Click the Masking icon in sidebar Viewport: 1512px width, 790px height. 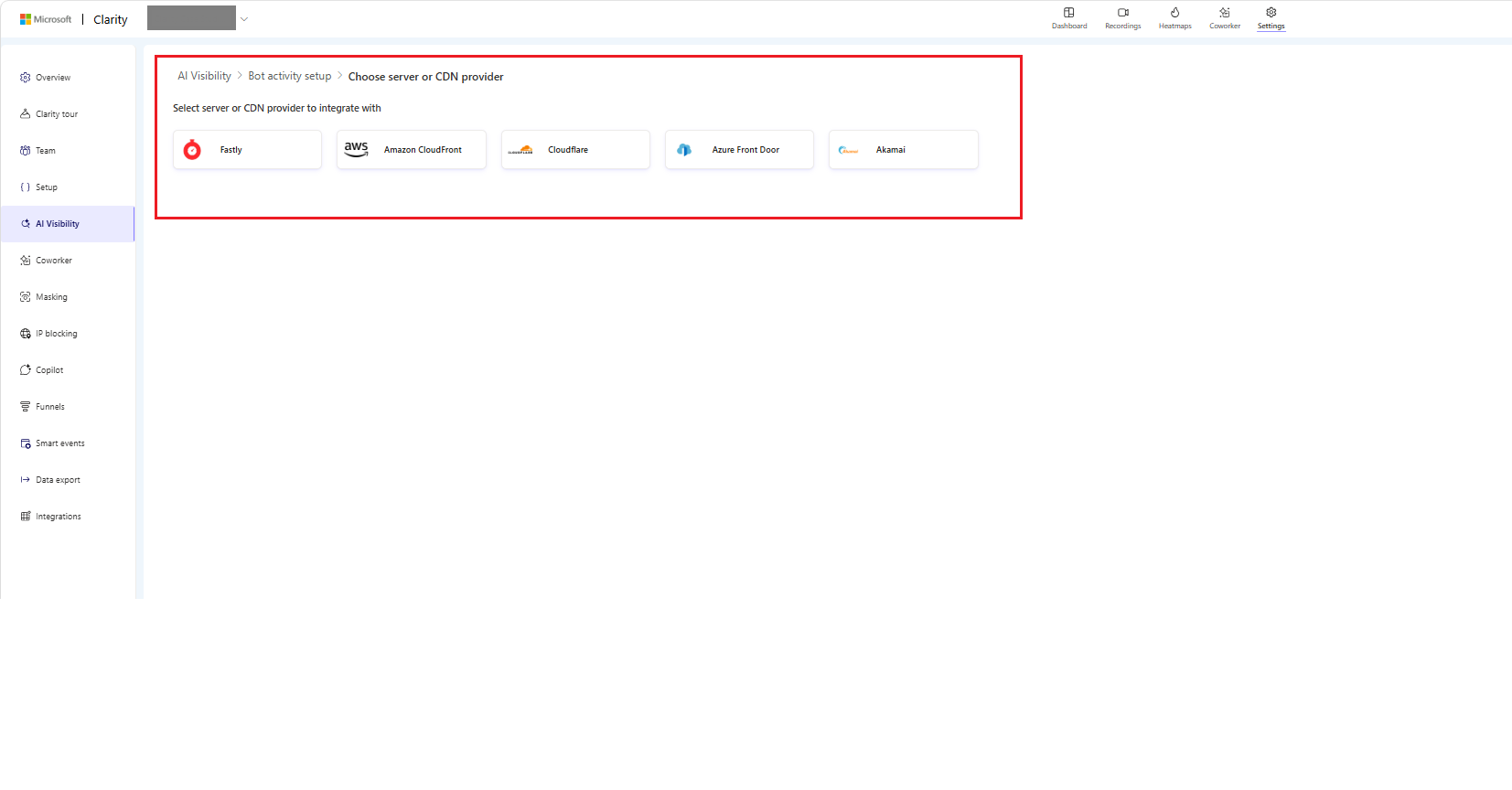click(26, 297)
